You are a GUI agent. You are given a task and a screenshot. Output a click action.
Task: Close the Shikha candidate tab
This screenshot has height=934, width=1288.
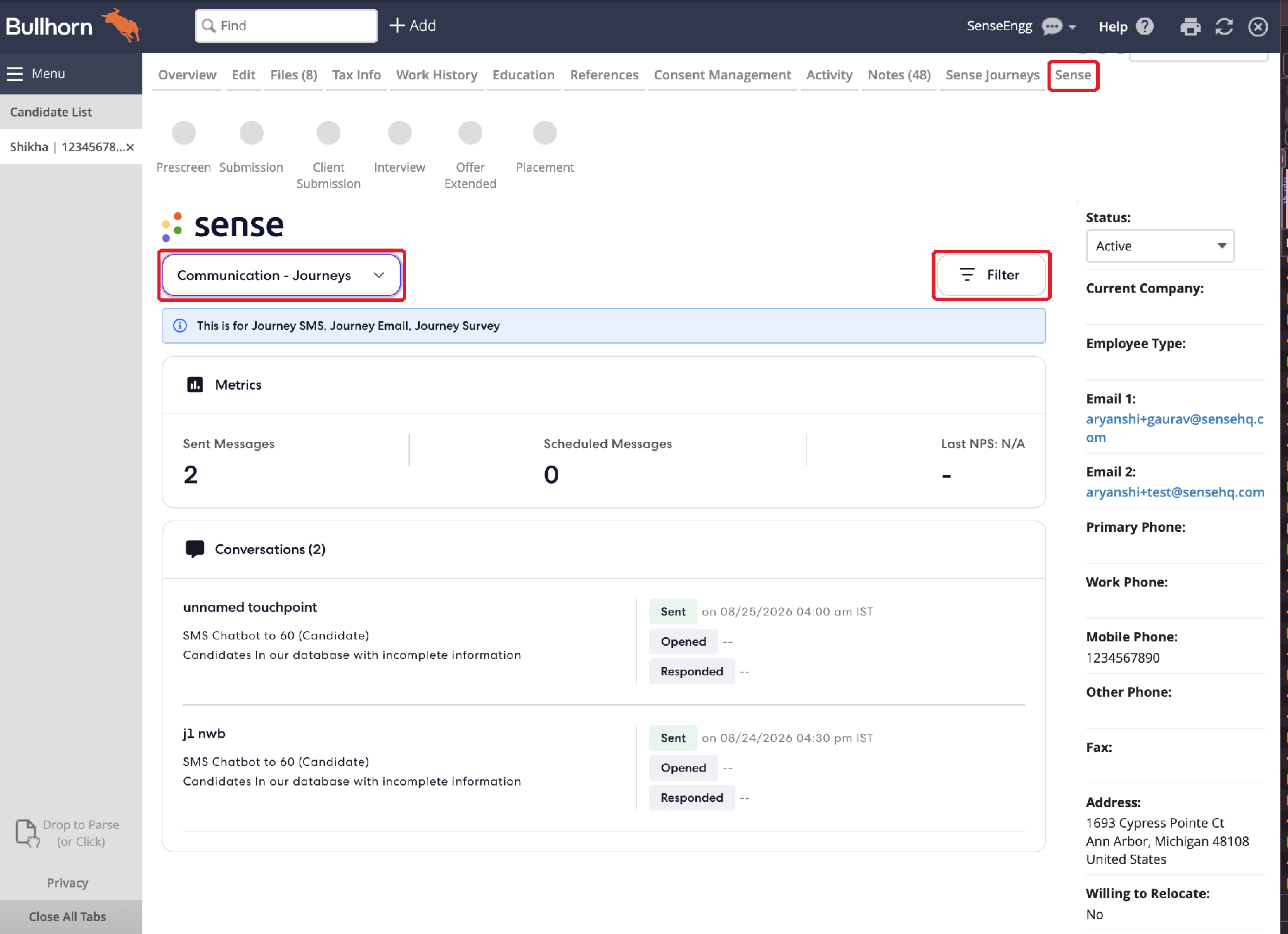(x=130, y=147)
